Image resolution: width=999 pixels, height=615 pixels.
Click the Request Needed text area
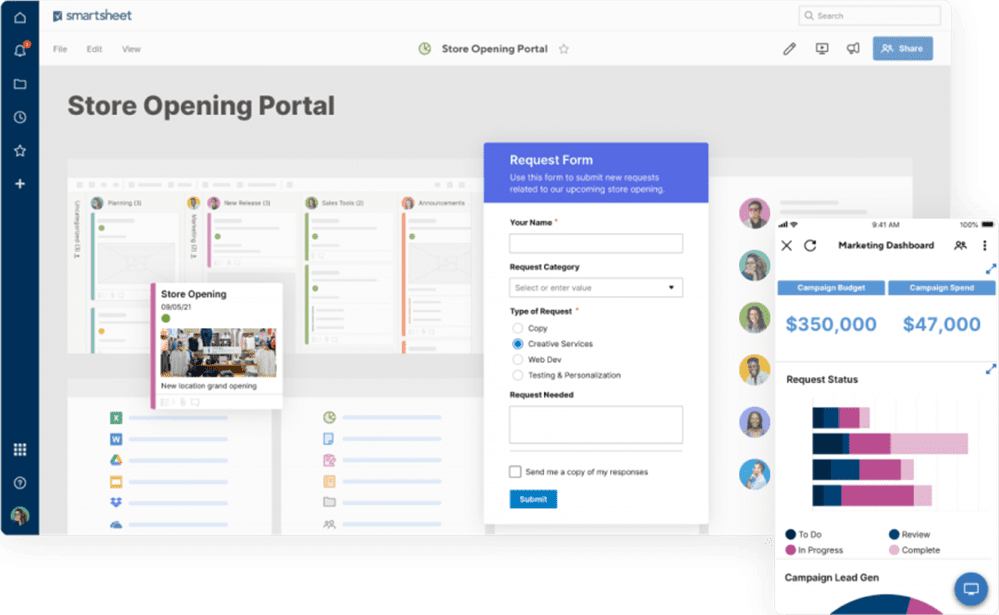[596, 424]
